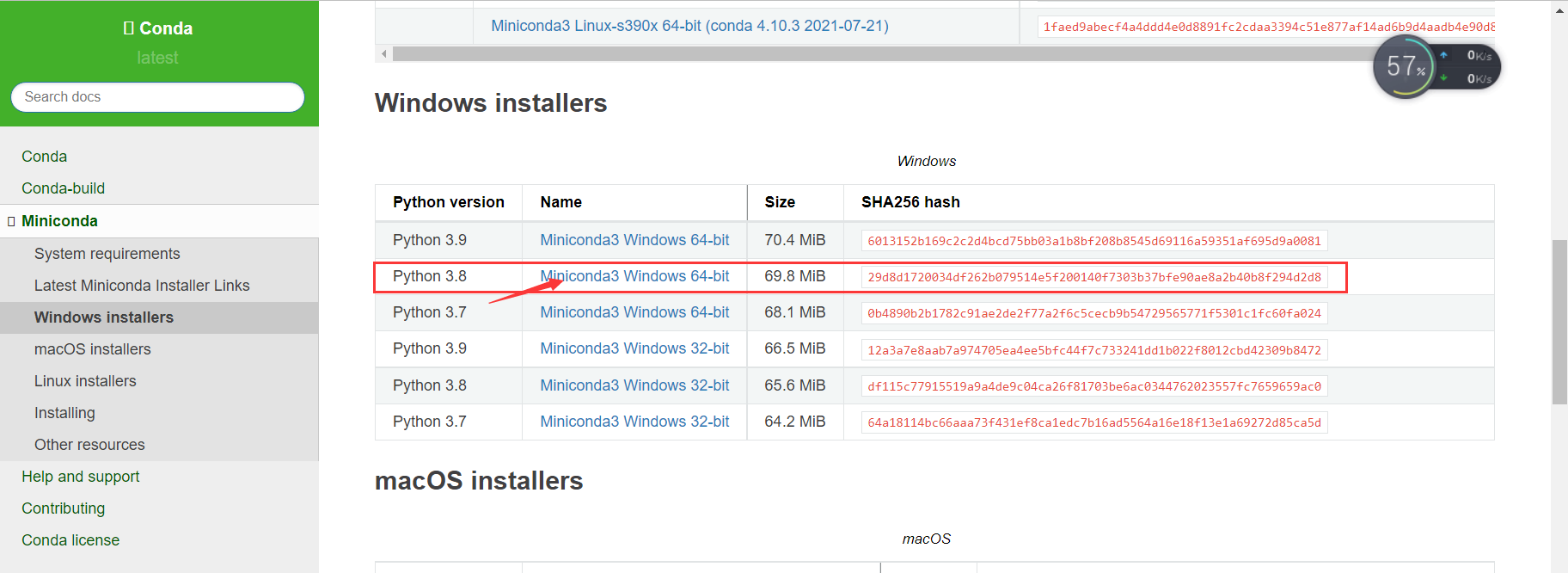Click the hash starting with 6013152b
Viewport: 1568px width, 573px height.
tap(1094, 241)
